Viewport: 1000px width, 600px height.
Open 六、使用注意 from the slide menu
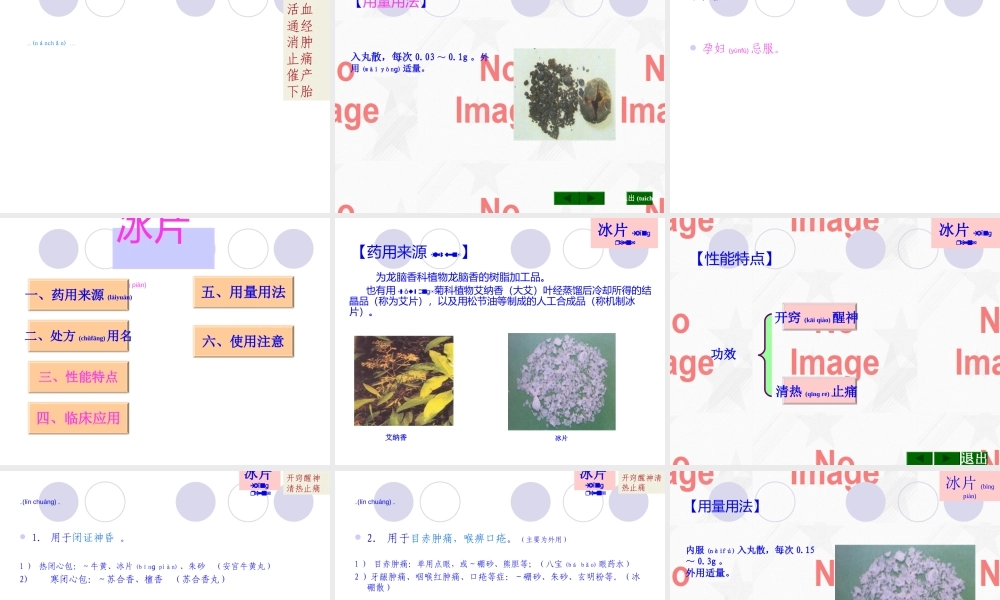244,341
